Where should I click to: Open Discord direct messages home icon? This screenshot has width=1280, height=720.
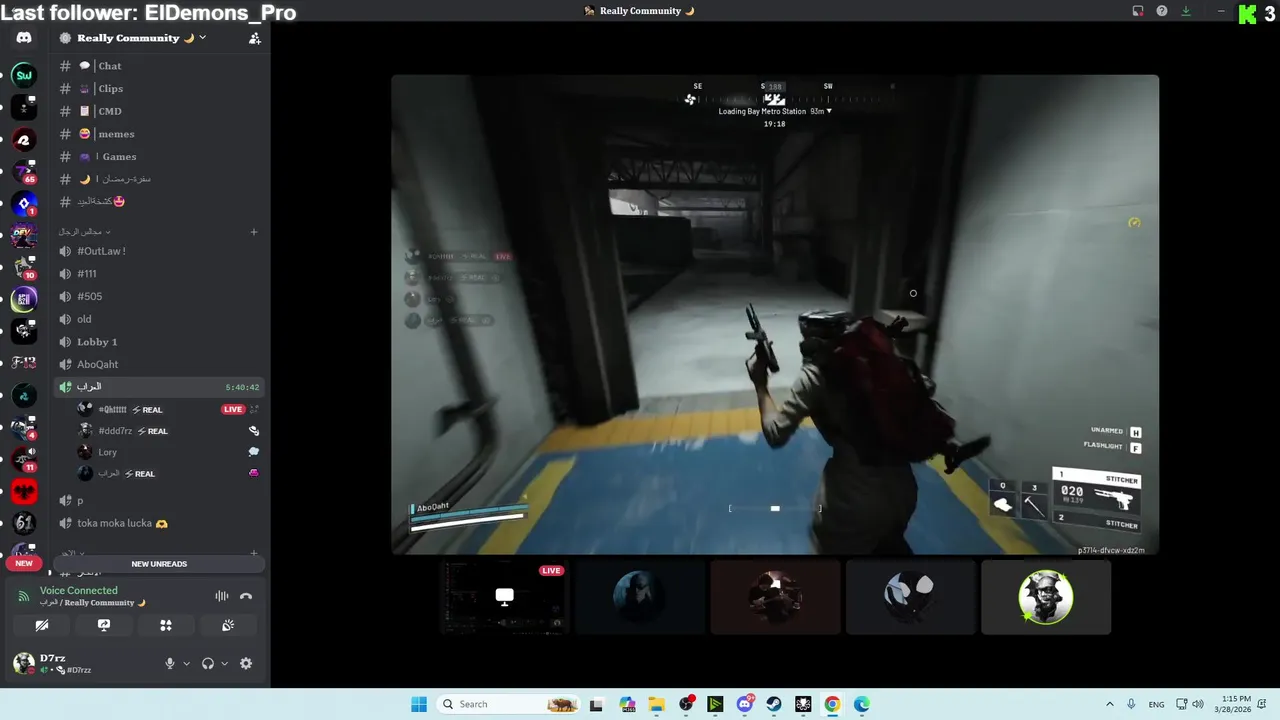pos(24,38)
